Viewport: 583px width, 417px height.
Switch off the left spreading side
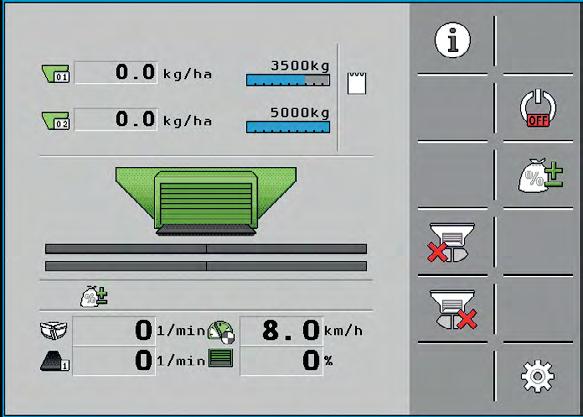pos(451,242)
